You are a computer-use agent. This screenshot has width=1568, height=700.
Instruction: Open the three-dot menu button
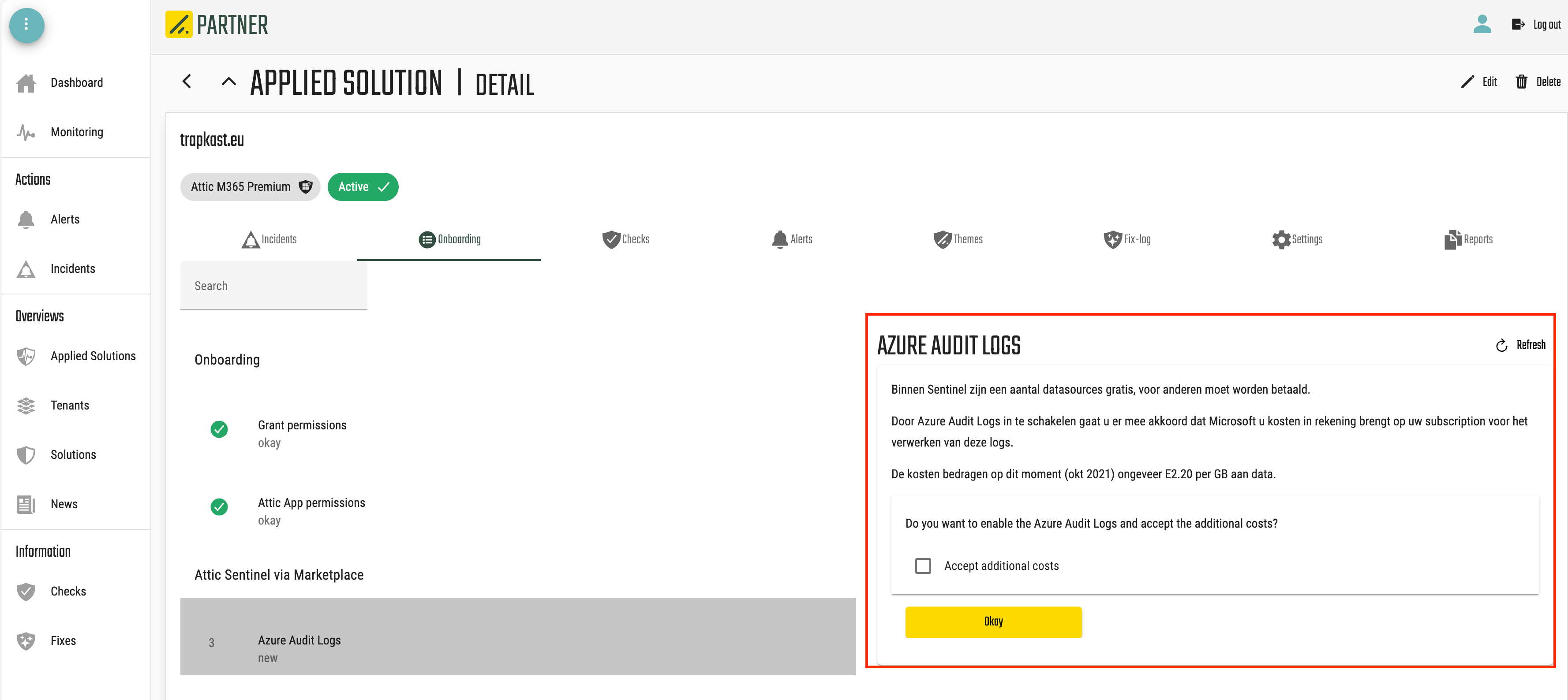point(26,25)
